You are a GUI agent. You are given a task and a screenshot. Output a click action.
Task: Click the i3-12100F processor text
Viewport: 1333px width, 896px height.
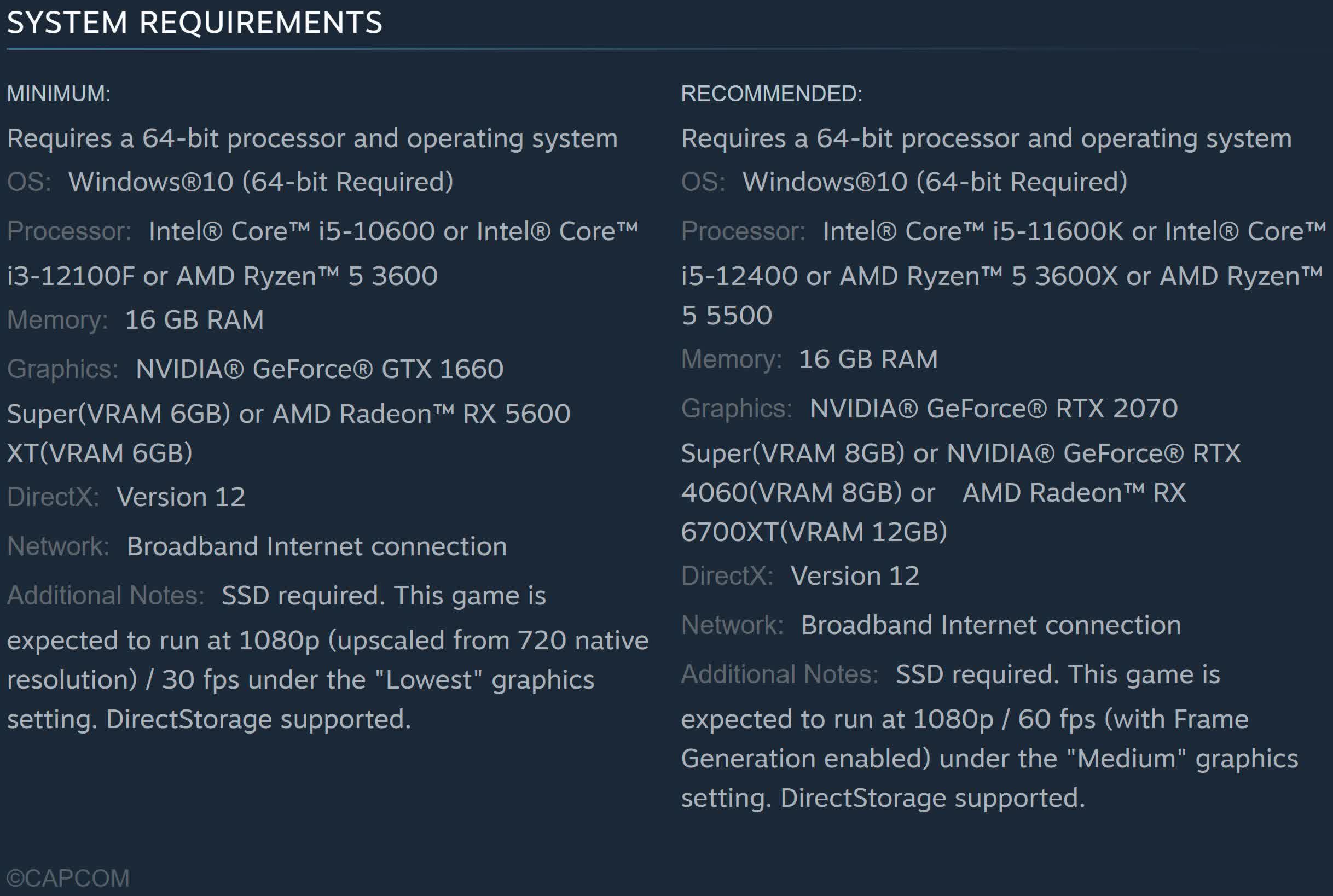[71, 277]
